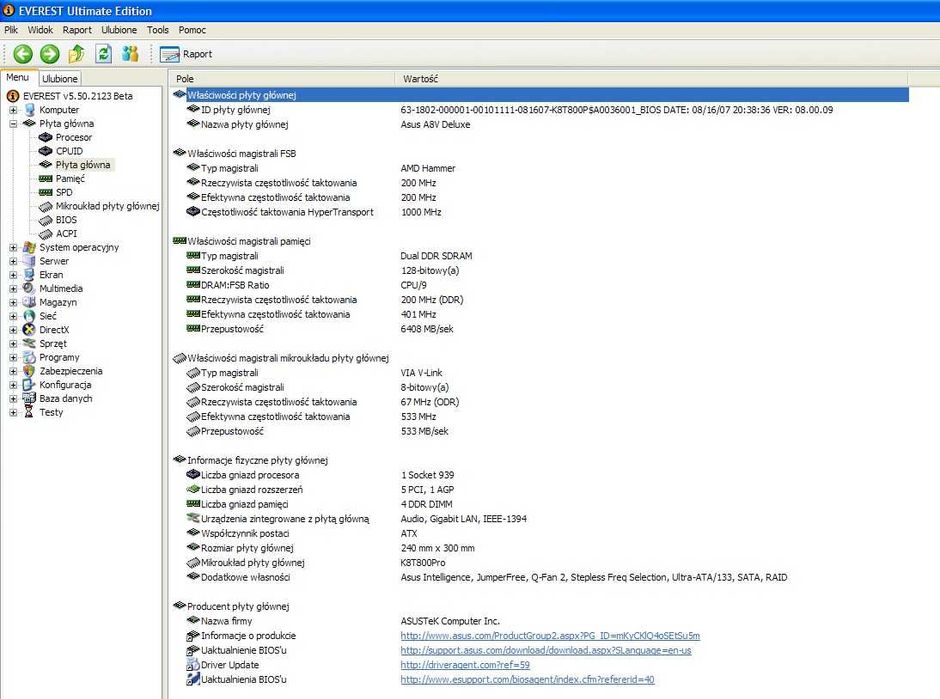This screenshot has height=699, width=940.
Task: Collapse the Płyta główna tree node
Action: (x=13, y=123)
